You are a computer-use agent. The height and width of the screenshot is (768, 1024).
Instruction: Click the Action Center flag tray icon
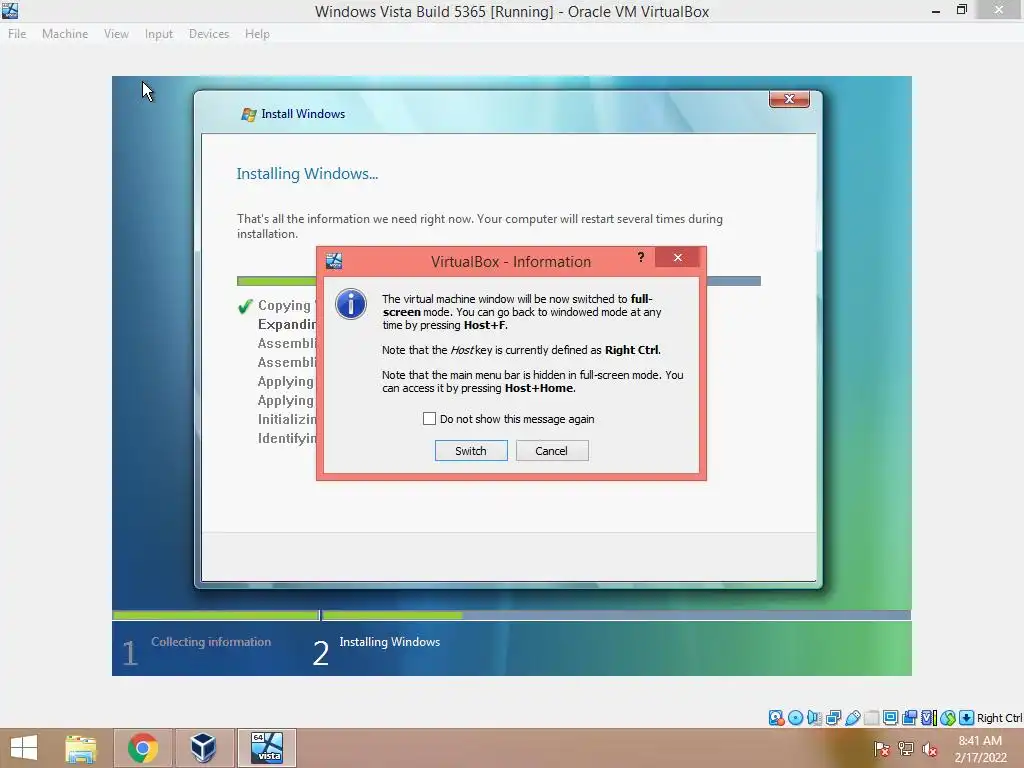882,749
